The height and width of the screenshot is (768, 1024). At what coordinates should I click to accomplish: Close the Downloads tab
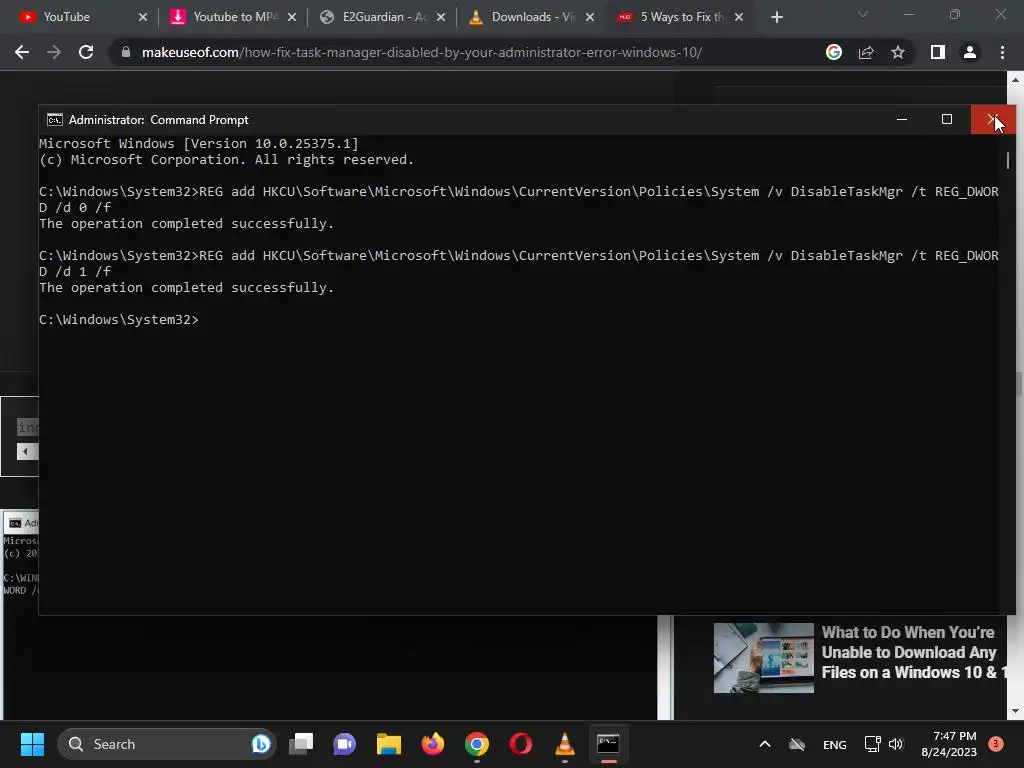[590, 17]
